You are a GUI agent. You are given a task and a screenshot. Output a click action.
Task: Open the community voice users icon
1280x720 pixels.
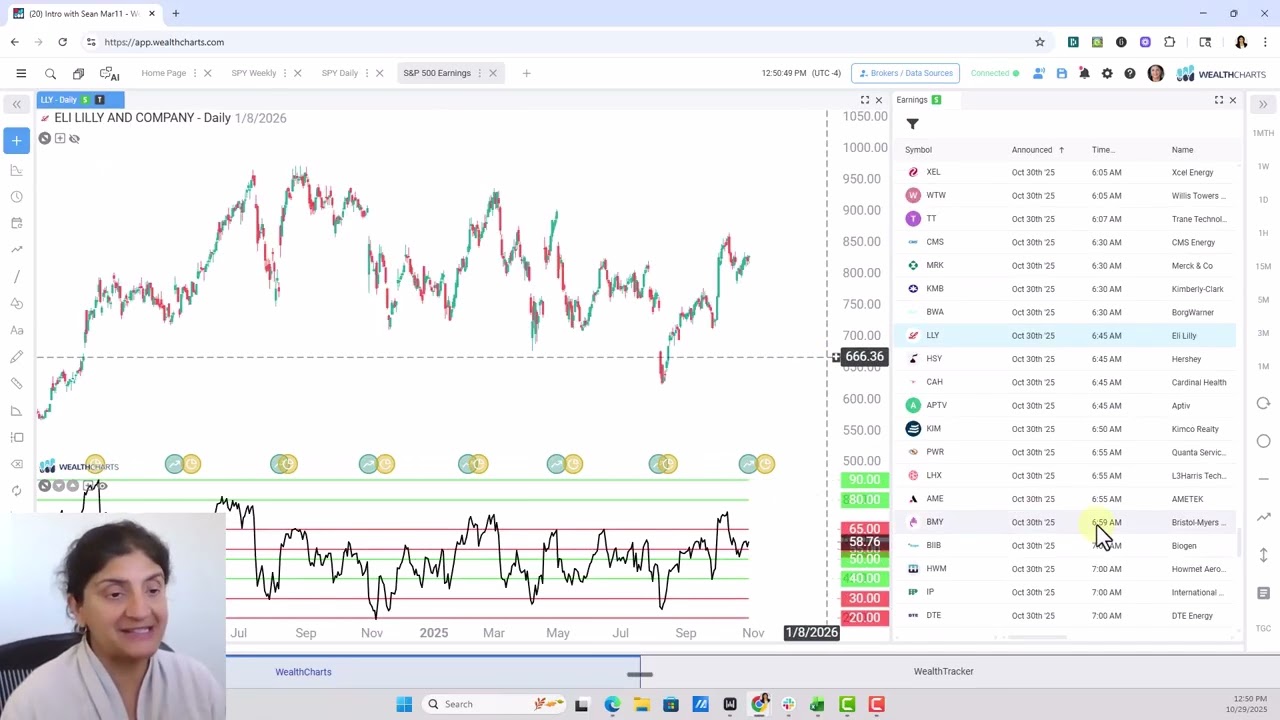point(1039,73)
